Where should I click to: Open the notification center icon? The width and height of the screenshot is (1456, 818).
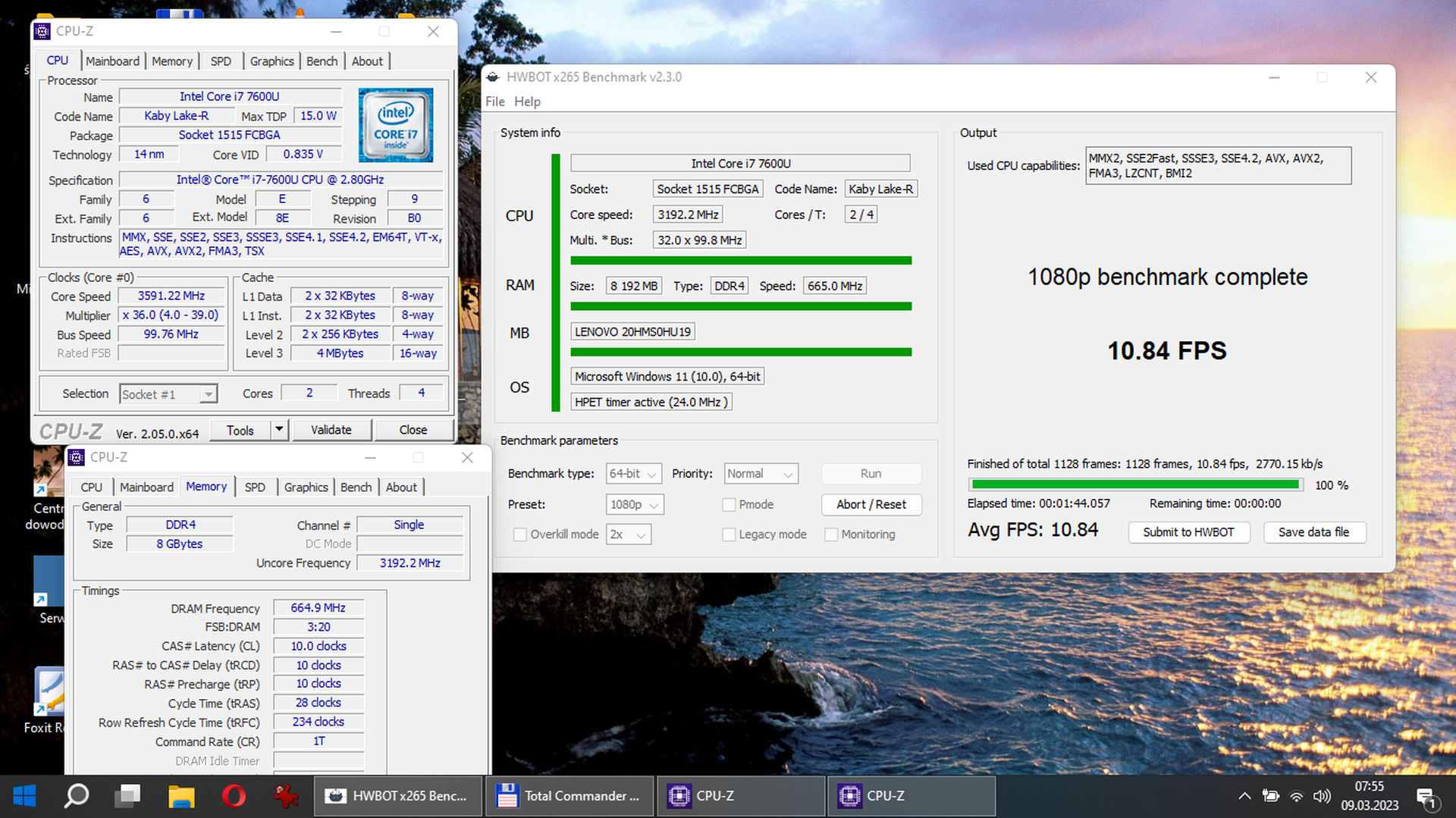point(1426,798)
